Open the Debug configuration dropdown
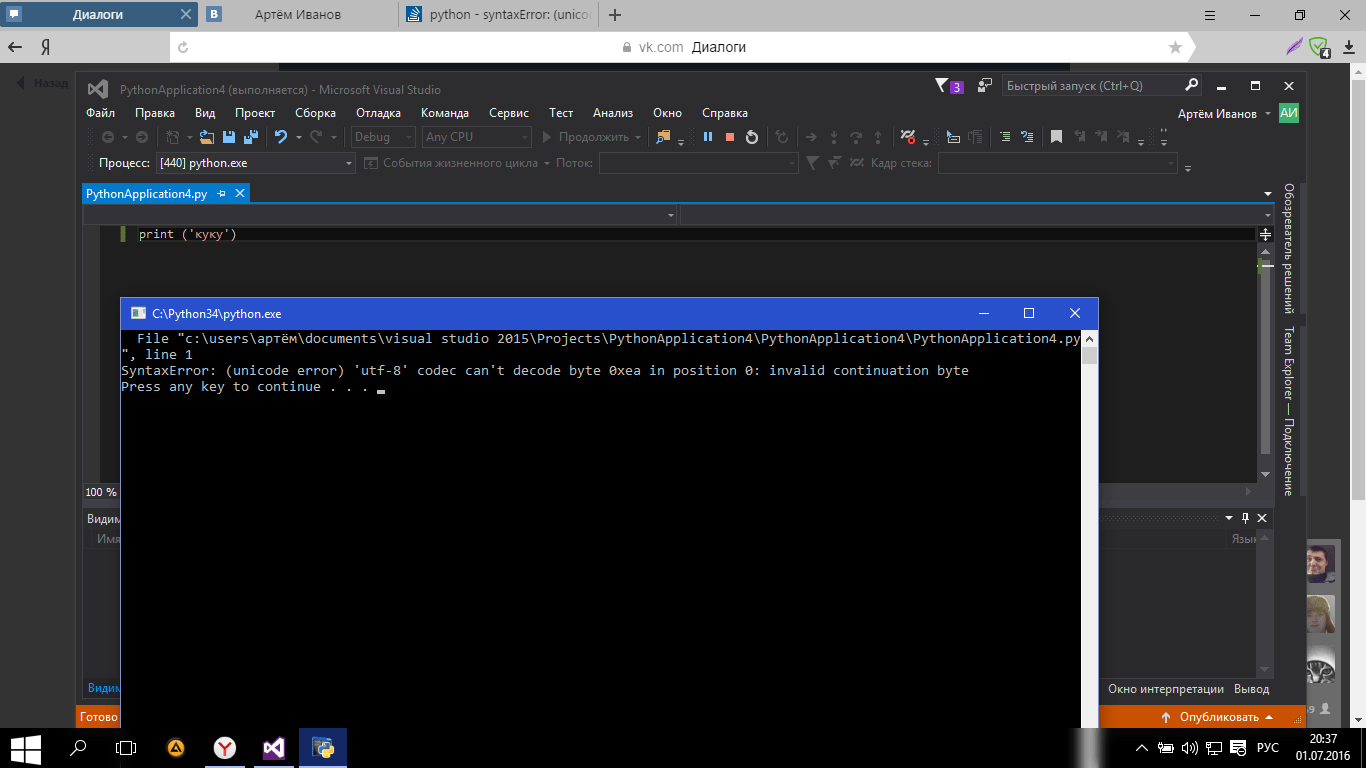 (x=382, y=137)
